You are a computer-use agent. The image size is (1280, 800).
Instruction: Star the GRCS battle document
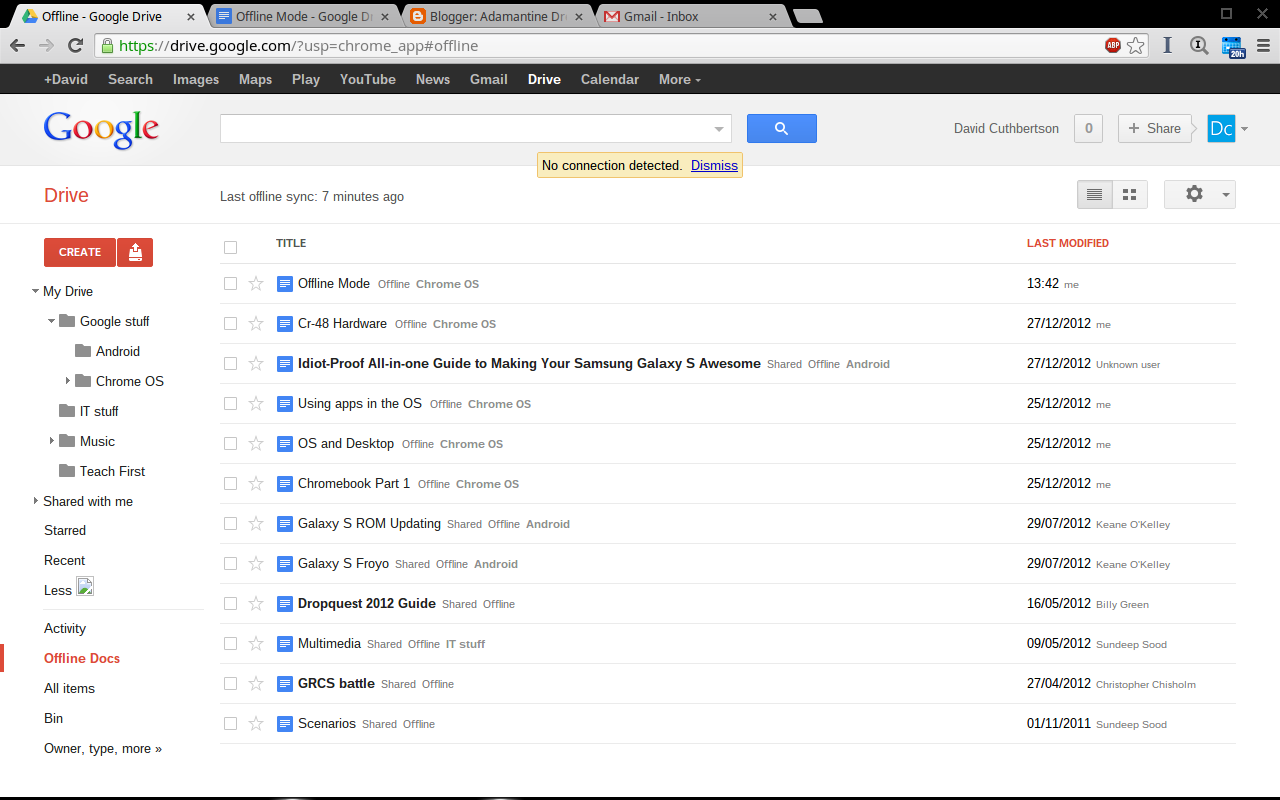point(256,684)
